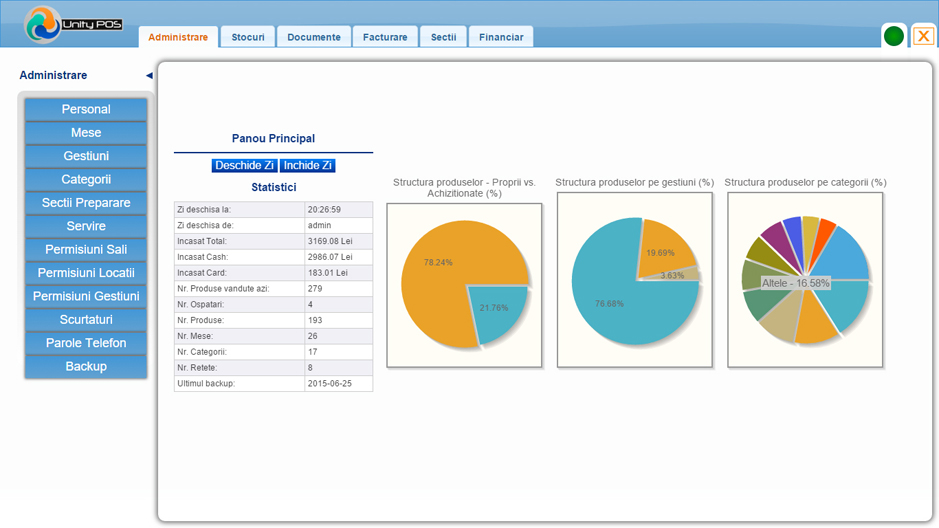Select the Facturare tab
The image size is (939, 528).
(385, 37)
